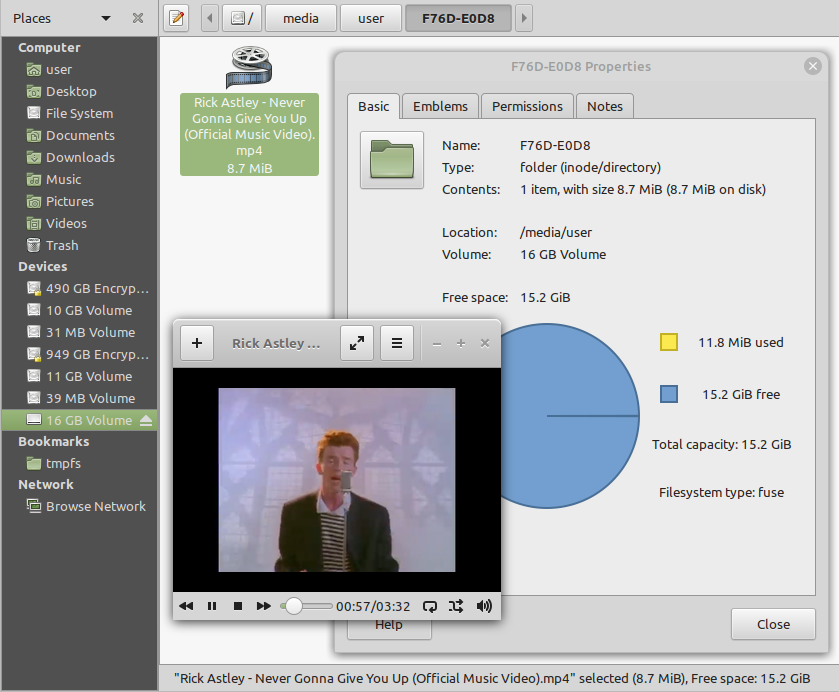839x692 pixels.
Task: Open Videos folder in sidebar
Action: pyautogui.click(x=79, y=223)
